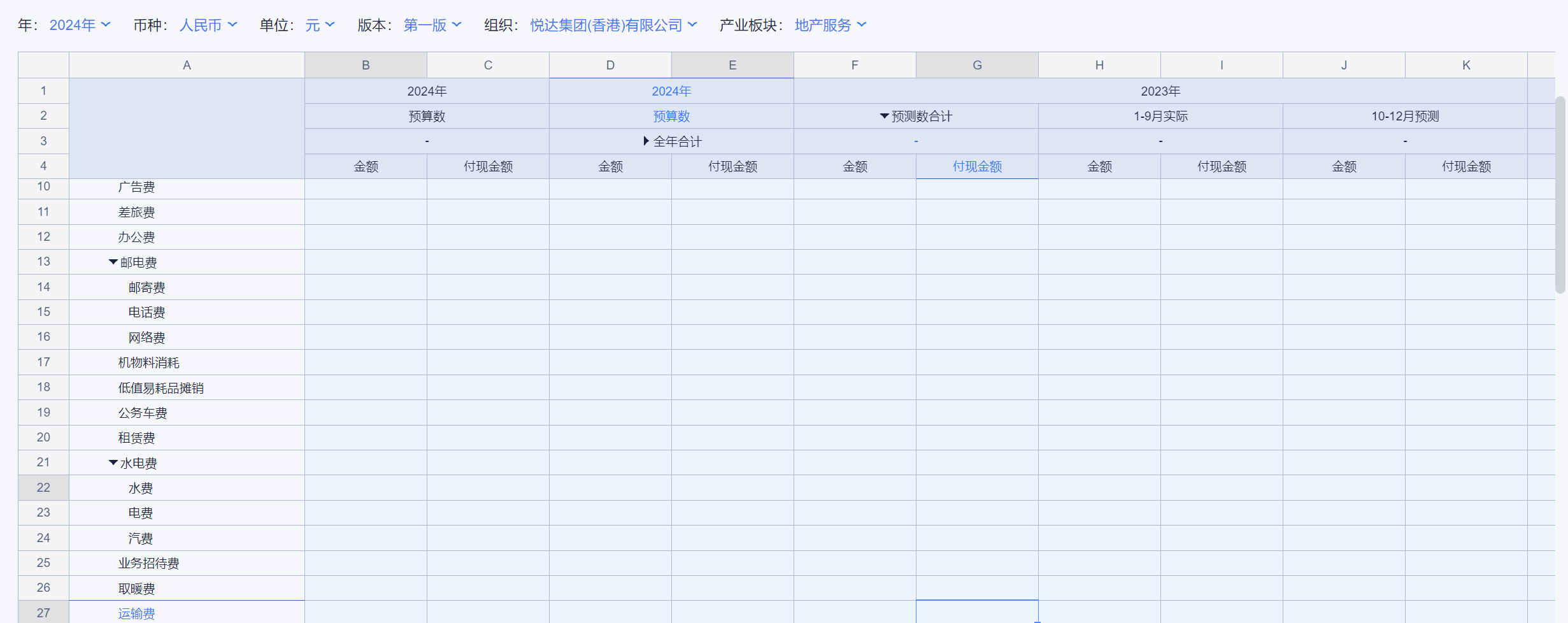1568x623 pixels.
Task: Select column G header
Action: click(x=977, y=65)
